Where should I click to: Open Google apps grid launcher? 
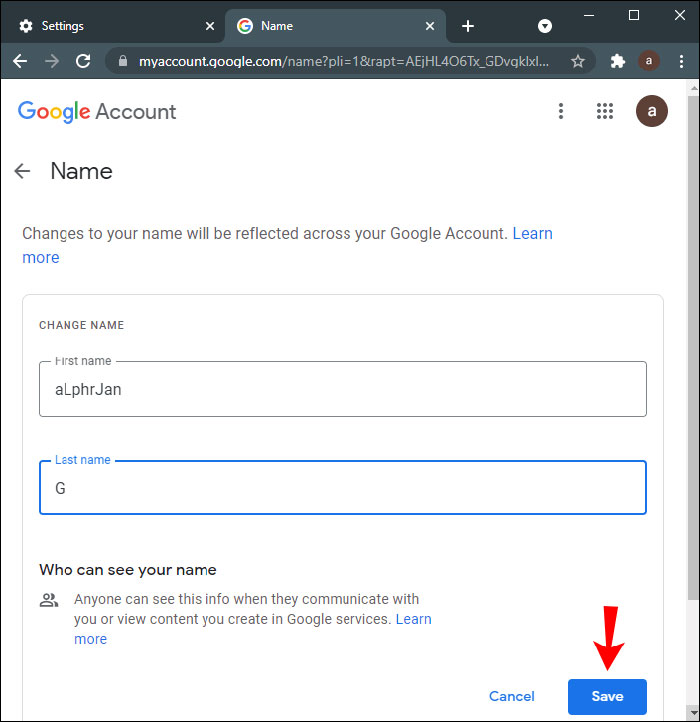point(605,111)
